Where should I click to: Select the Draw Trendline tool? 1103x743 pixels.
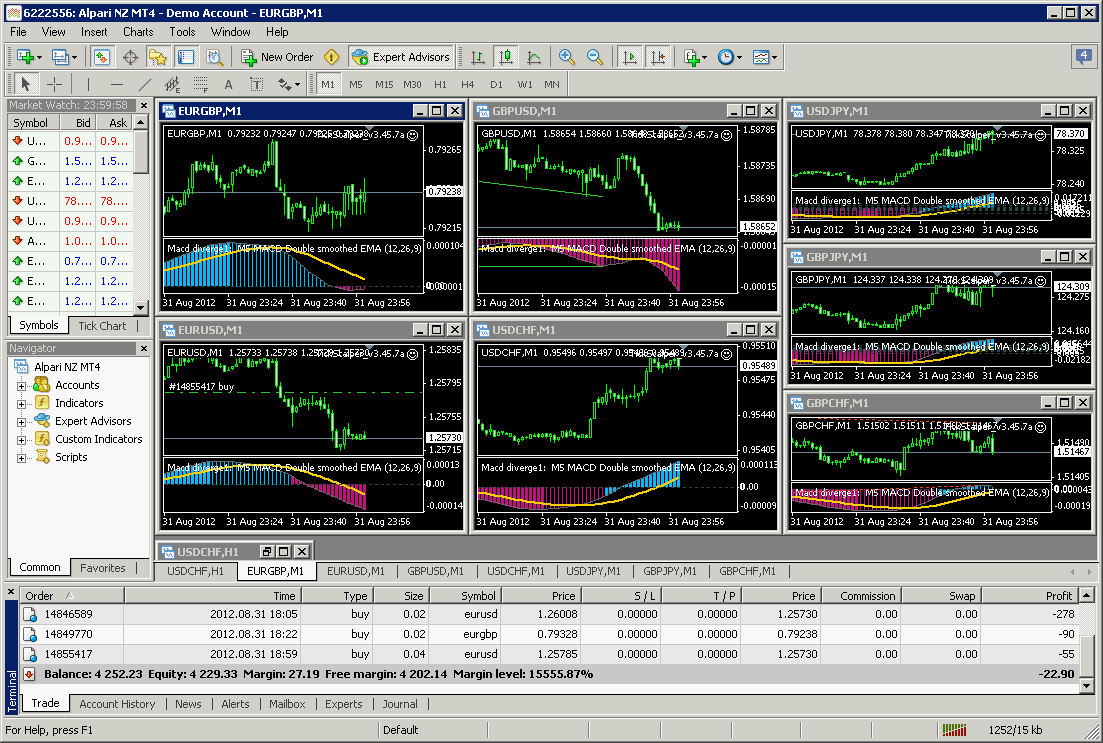point(145,84)
